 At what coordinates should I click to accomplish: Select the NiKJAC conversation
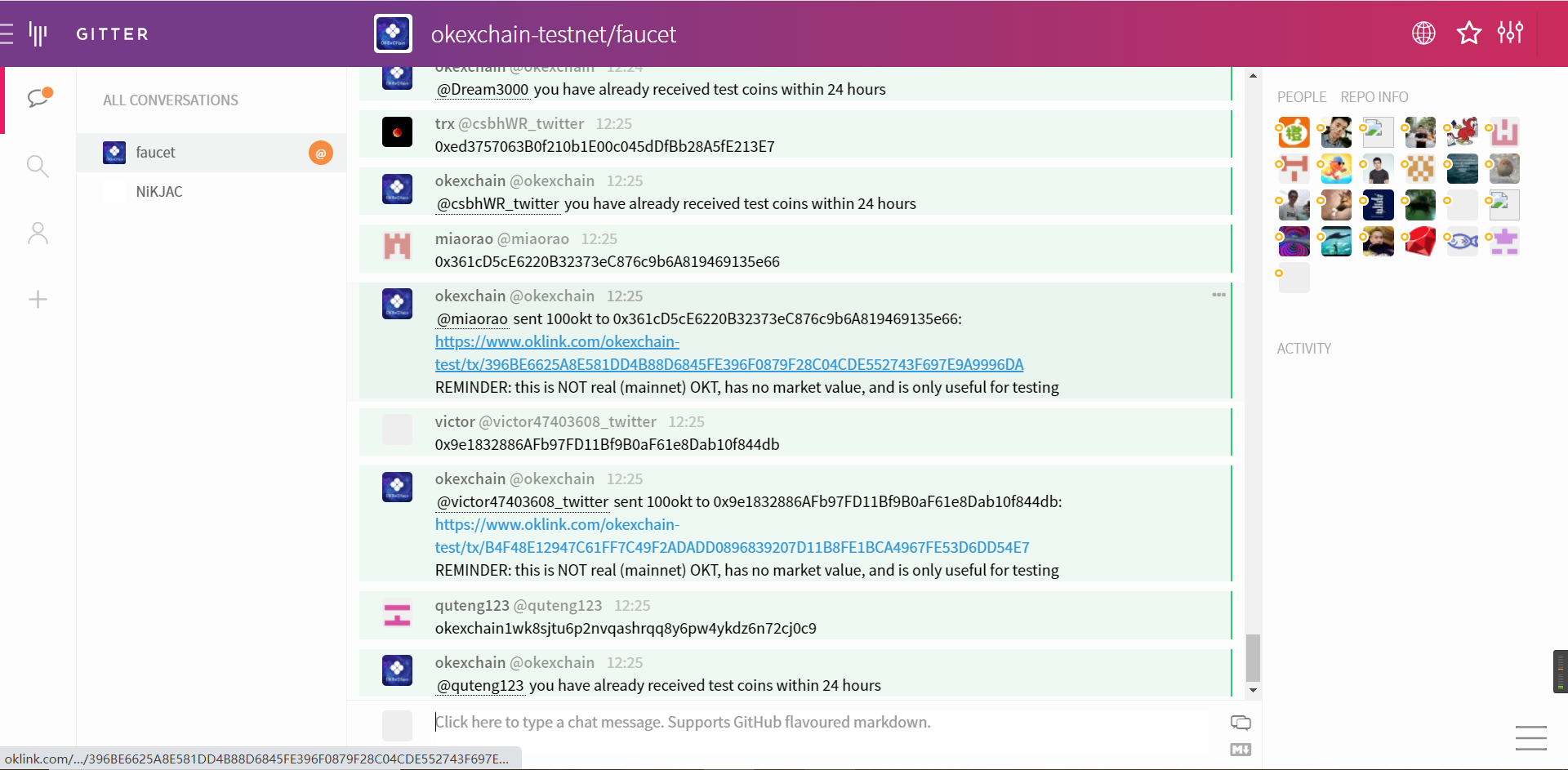point(212,192)
